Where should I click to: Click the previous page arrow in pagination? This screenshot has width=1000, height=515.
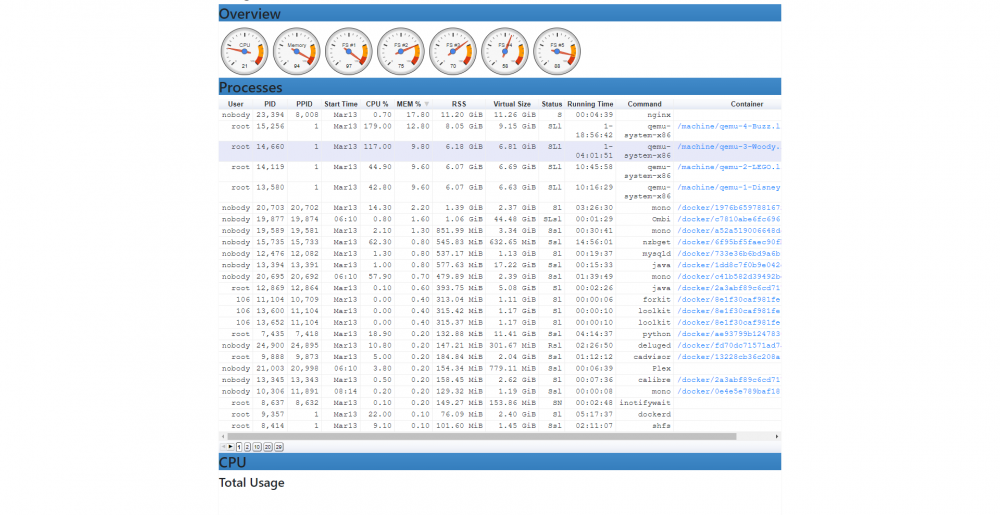223,447
